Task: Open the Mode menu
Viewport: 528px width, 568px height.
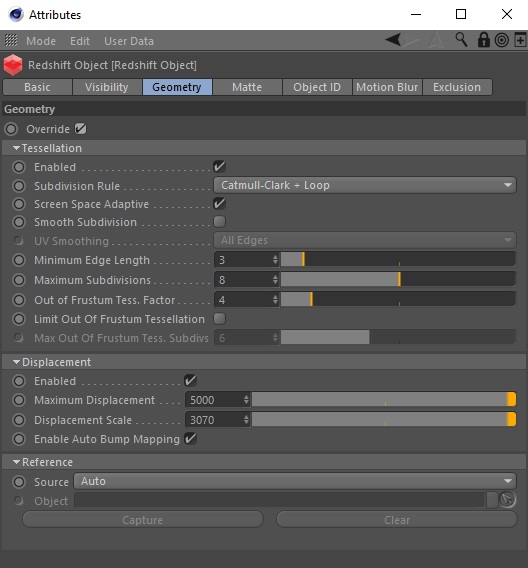Action: click(x=41, y=41)
